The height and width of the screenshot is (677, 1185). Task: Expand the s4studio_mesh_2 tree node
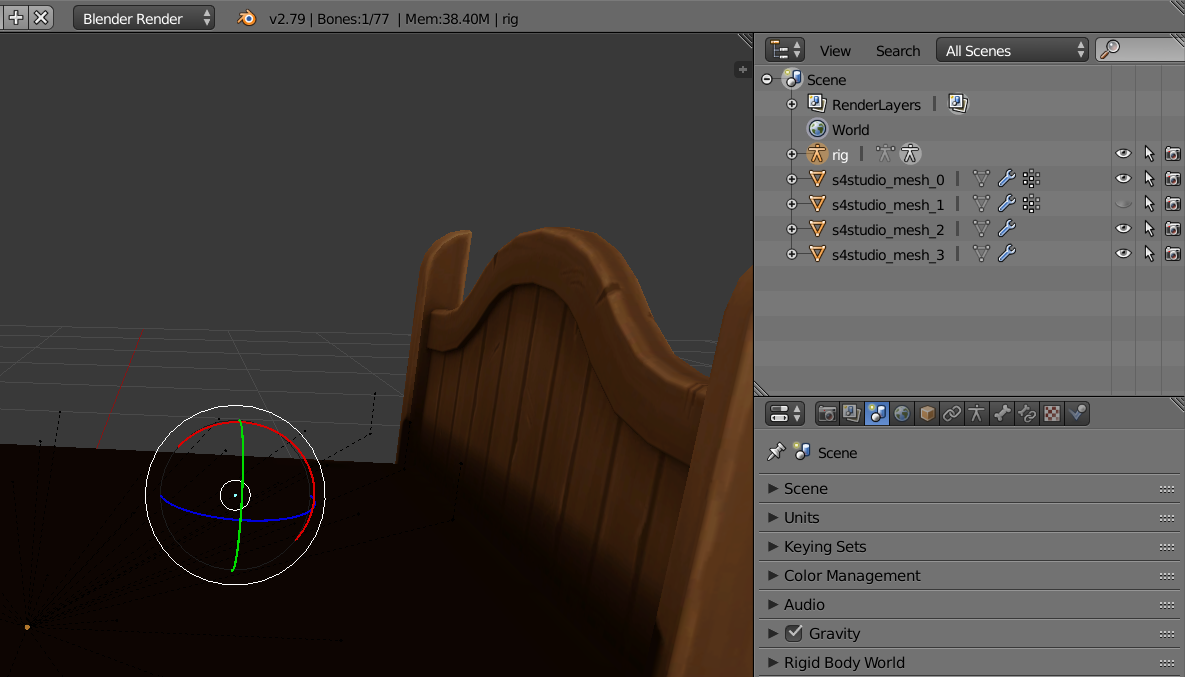pyautogui.click(x=792, y=229)
